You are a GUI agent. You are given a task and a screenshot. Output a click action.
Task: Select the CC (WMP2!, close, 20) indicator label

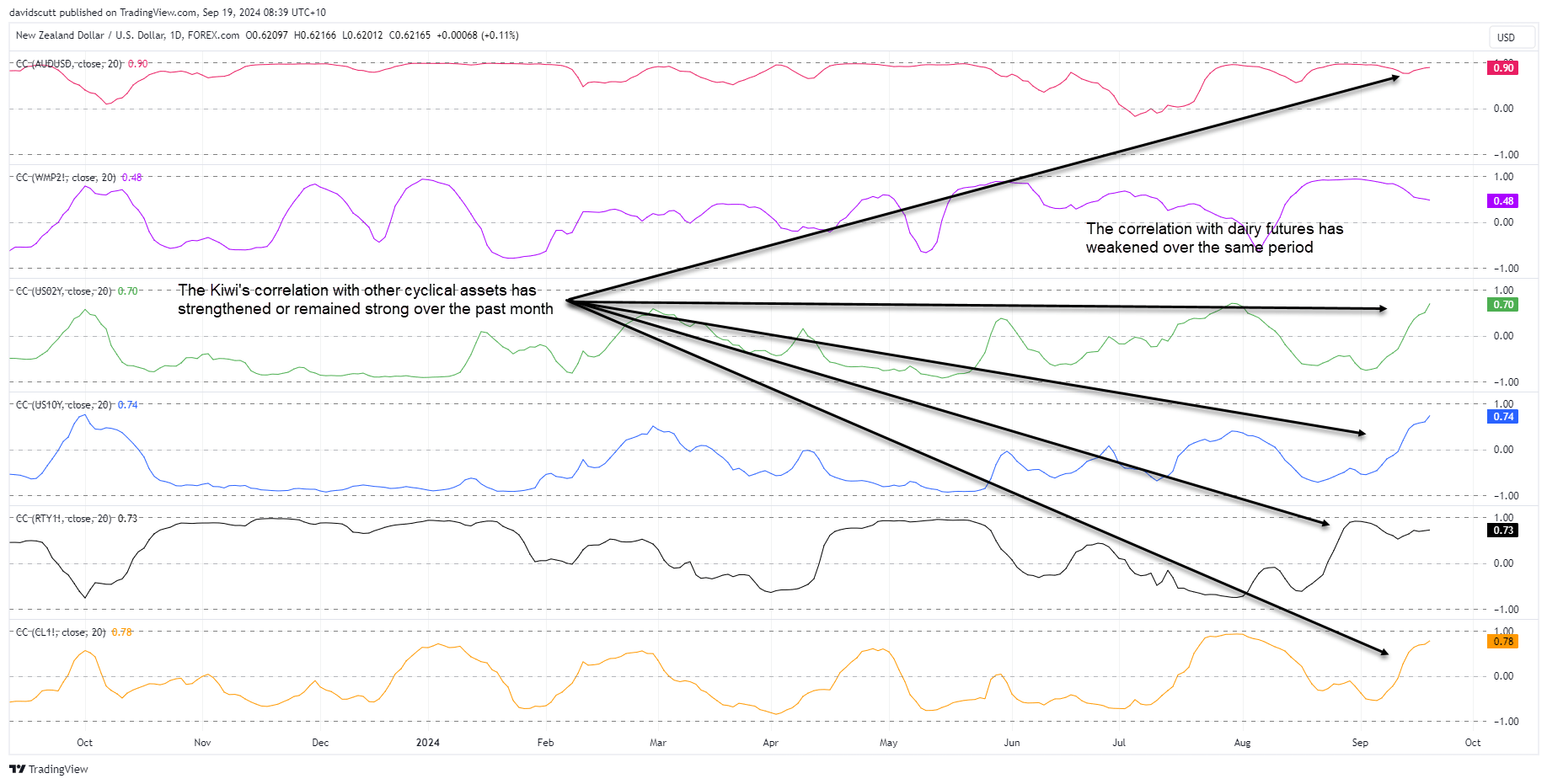[x=66, y=178]
